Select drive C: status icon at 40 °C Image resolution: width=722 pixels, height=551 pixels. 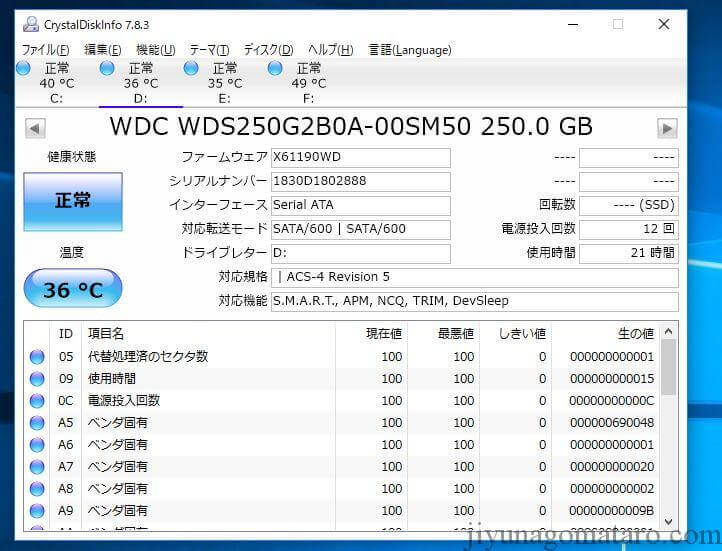click(x=23, y=68)
